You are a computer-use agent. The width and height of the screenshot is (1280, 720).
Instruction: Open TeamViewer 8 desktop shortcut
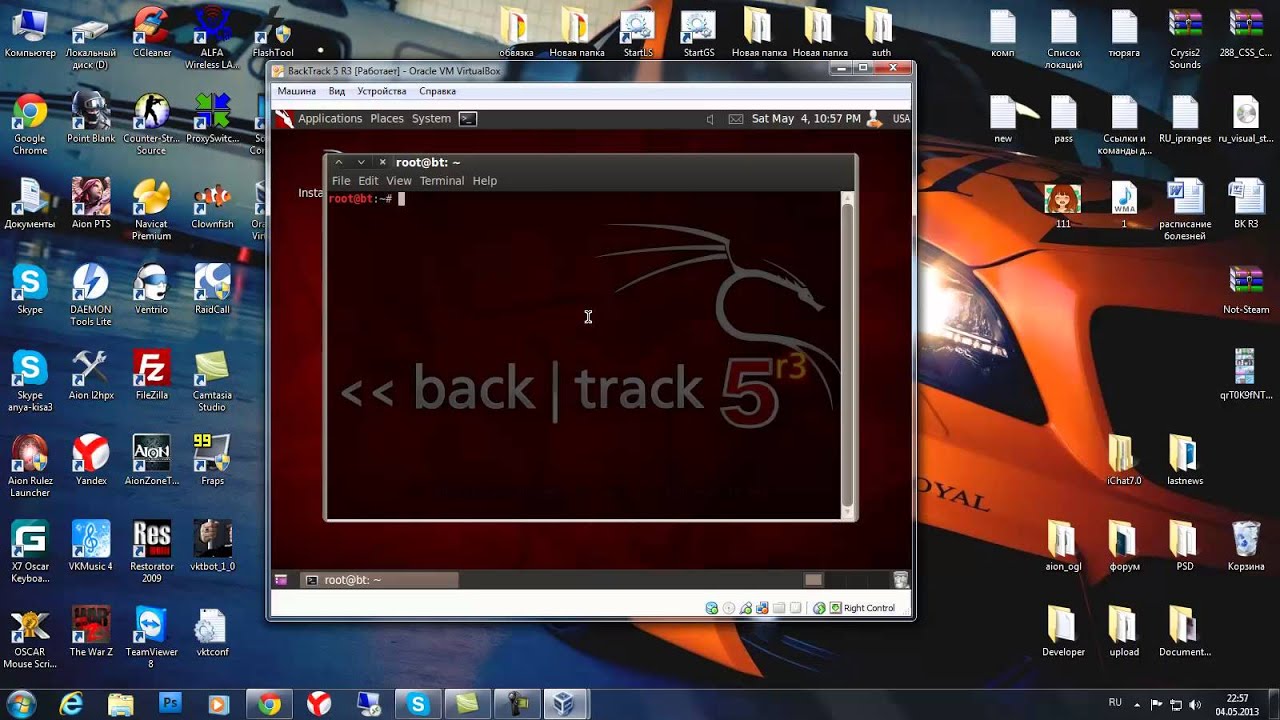tap(151, 637)
